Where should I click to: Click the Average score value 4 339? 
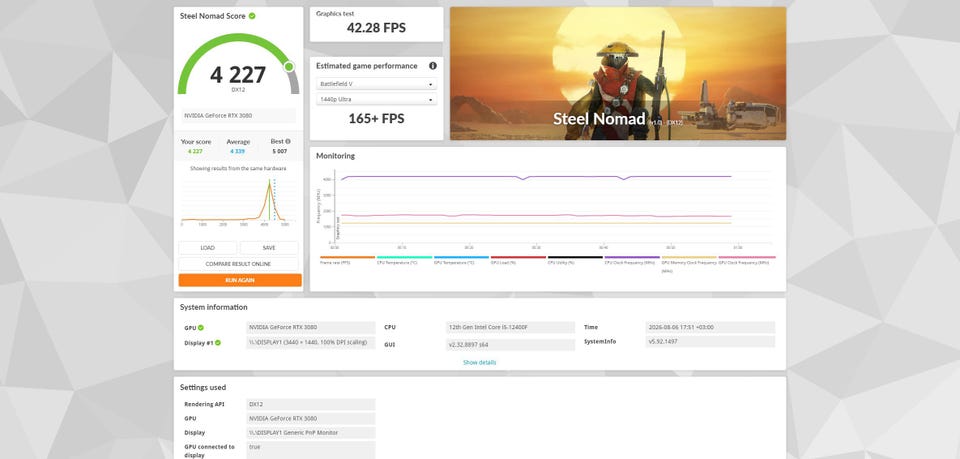point(238,151)
